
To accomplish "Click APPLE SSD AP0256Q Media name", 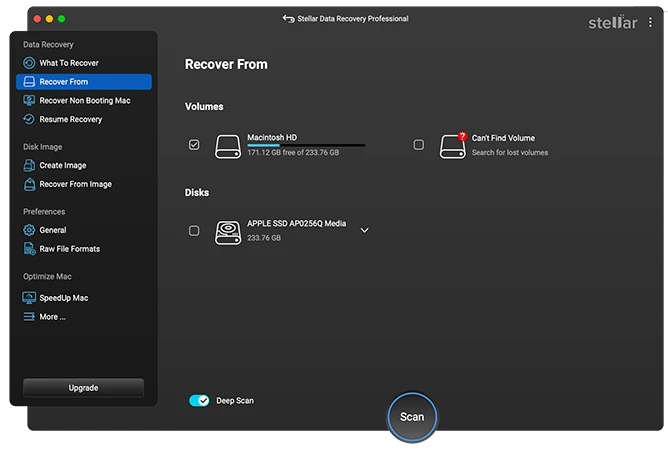I will 297,223.
